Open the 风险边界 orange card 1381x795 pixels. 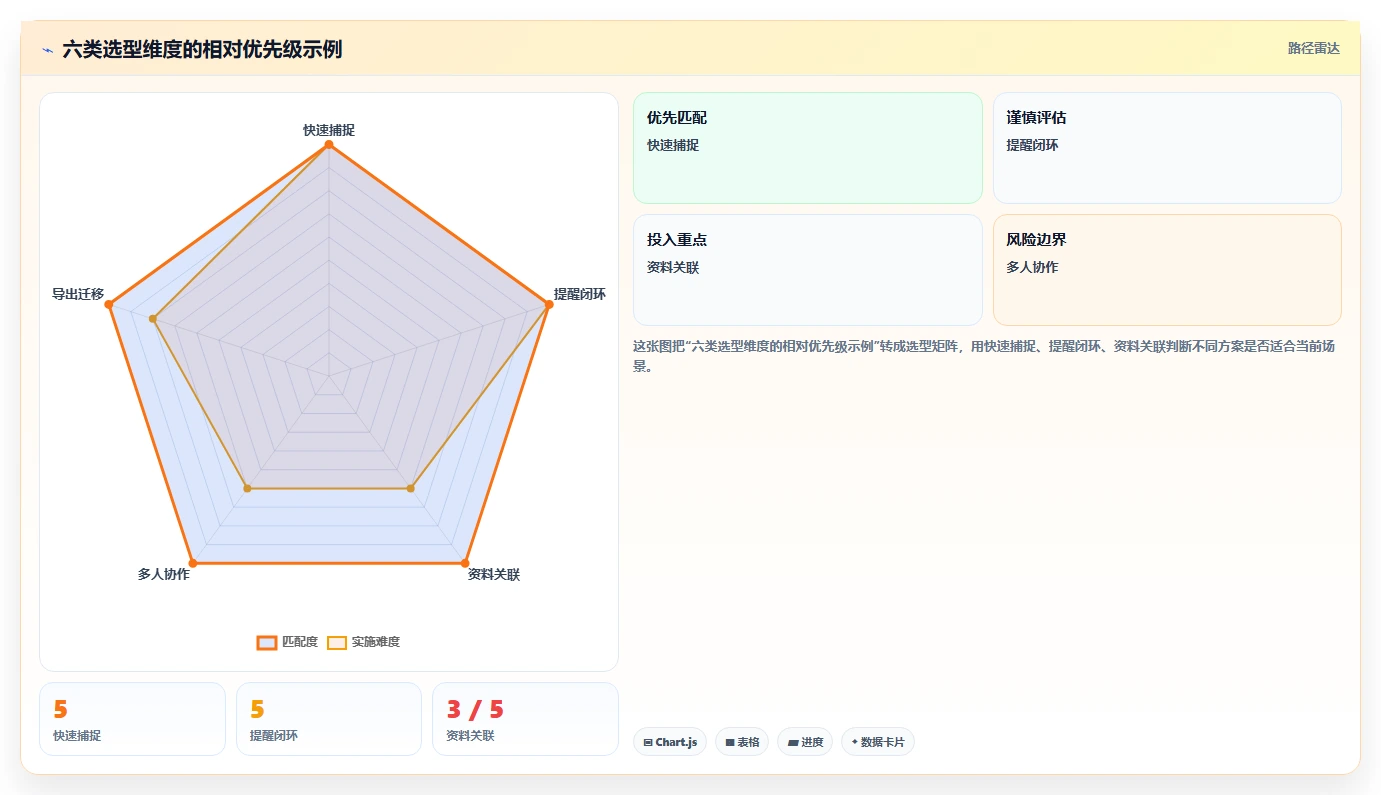[1167, 270]
